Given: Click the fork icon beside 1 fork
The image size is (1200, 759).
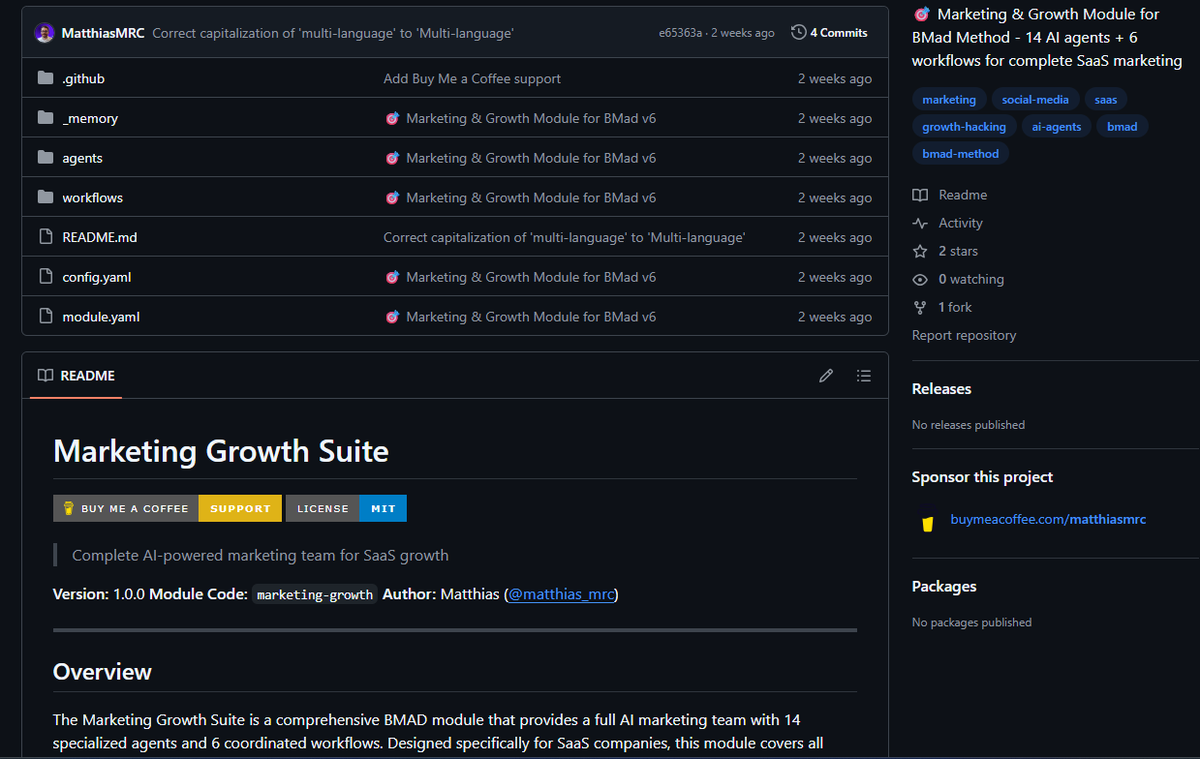Looking at the screenshot, I should [921, 307].
